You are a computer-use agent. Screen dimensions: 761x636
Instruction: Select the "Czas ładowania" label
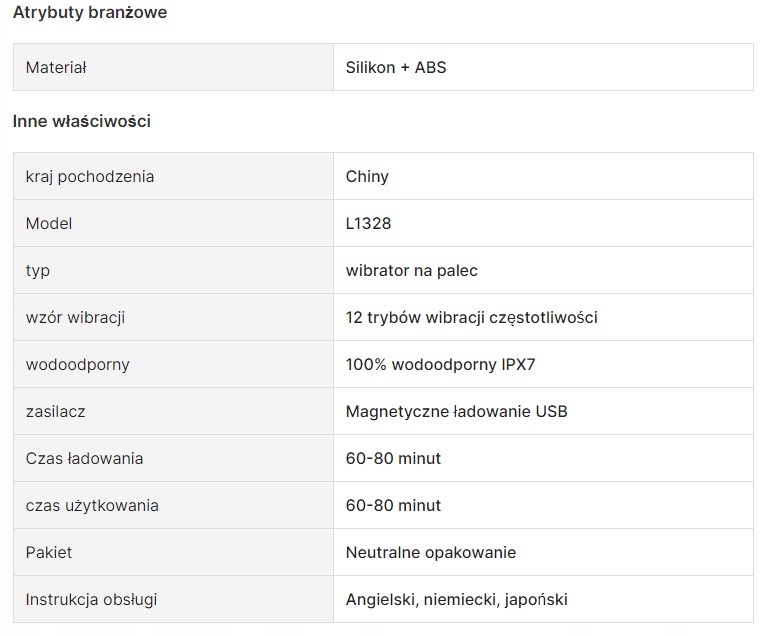(84, 459)
